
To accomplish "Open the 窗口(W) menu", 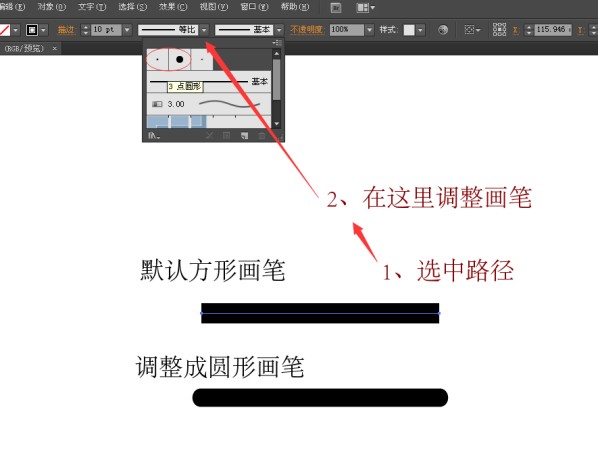I will (254, 7).
